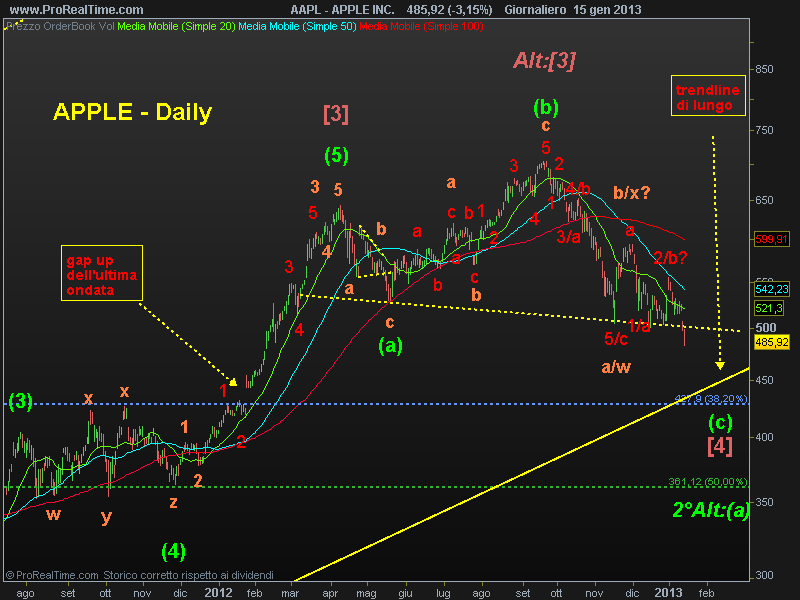Select the 750 price axis value
Screen dimensions: 800x600
tap(764, 130)
